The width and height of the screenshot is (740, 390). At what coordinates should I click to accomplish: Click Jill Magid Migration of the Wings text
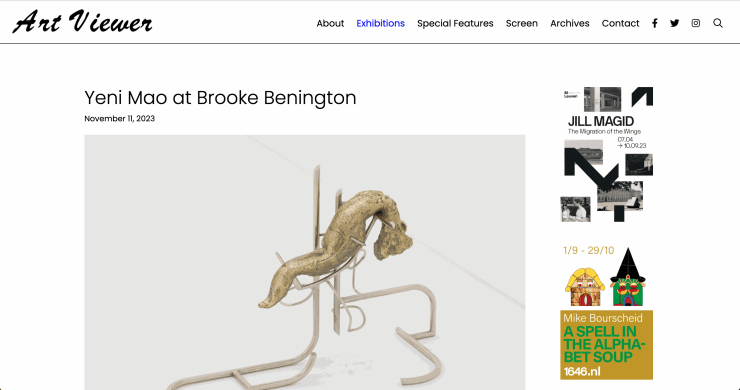click(604, 126)
